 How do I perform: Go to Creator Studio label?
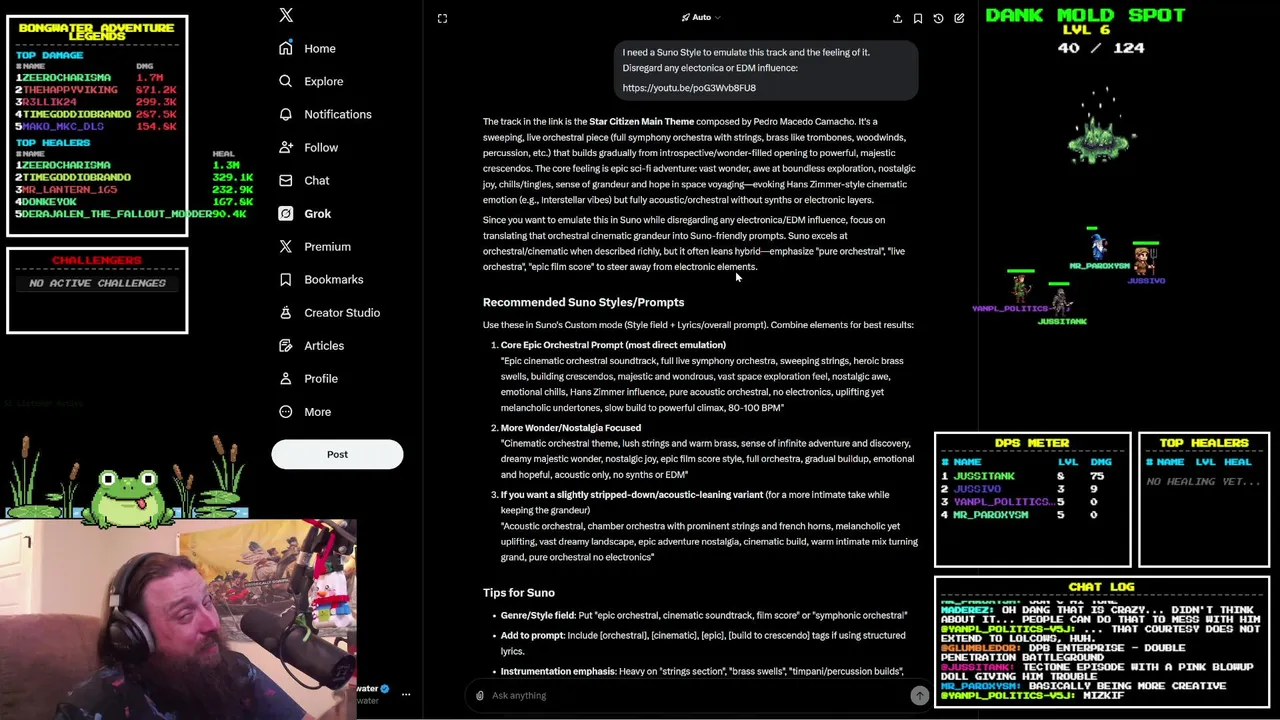pos(342,312)
